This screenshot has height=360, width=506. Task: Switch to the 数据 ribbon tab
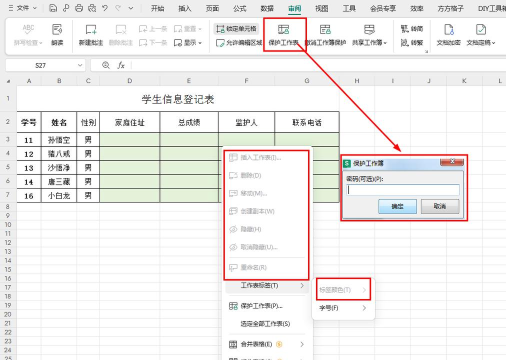coord(267,8)
